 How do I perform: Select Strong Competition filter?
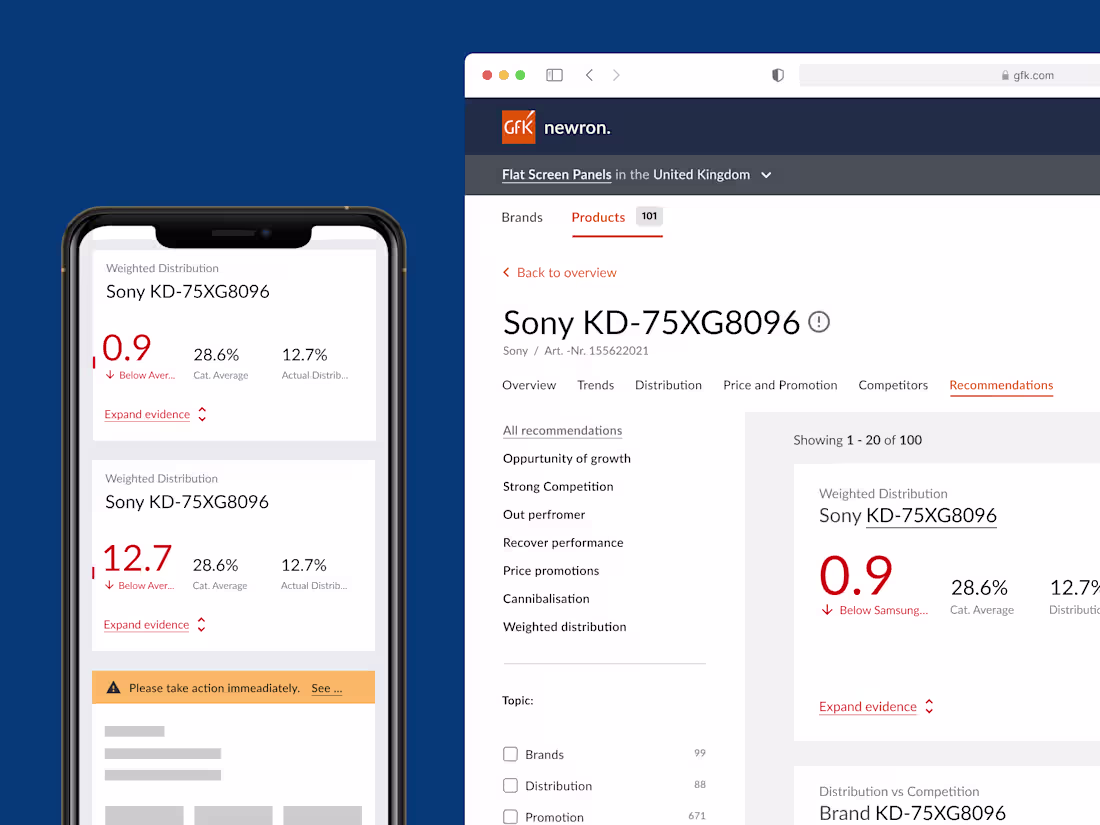tap(558, 487)
